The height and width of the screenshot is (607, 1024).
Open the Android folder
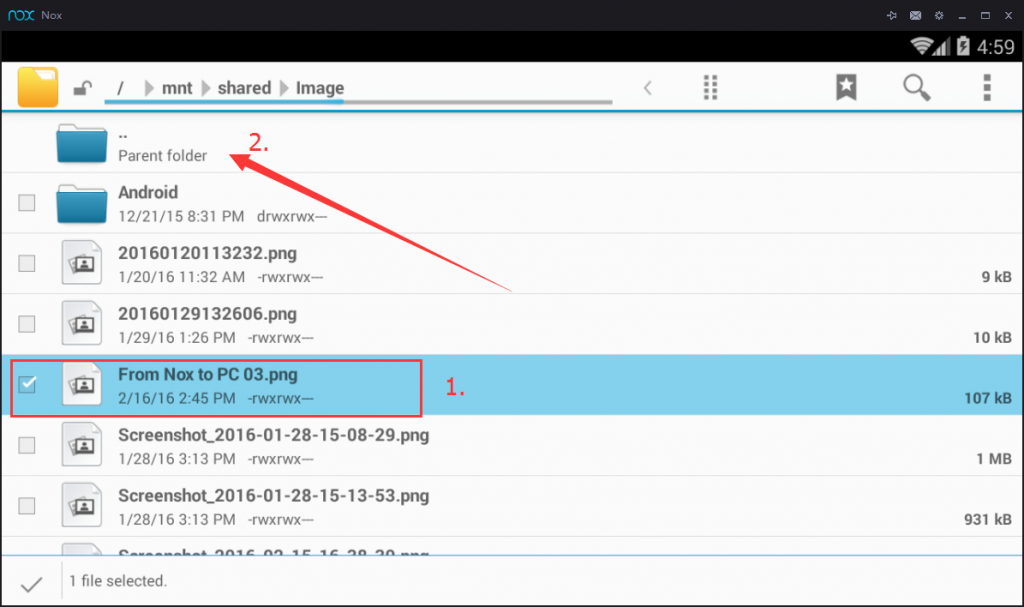[x=512, y=203]
